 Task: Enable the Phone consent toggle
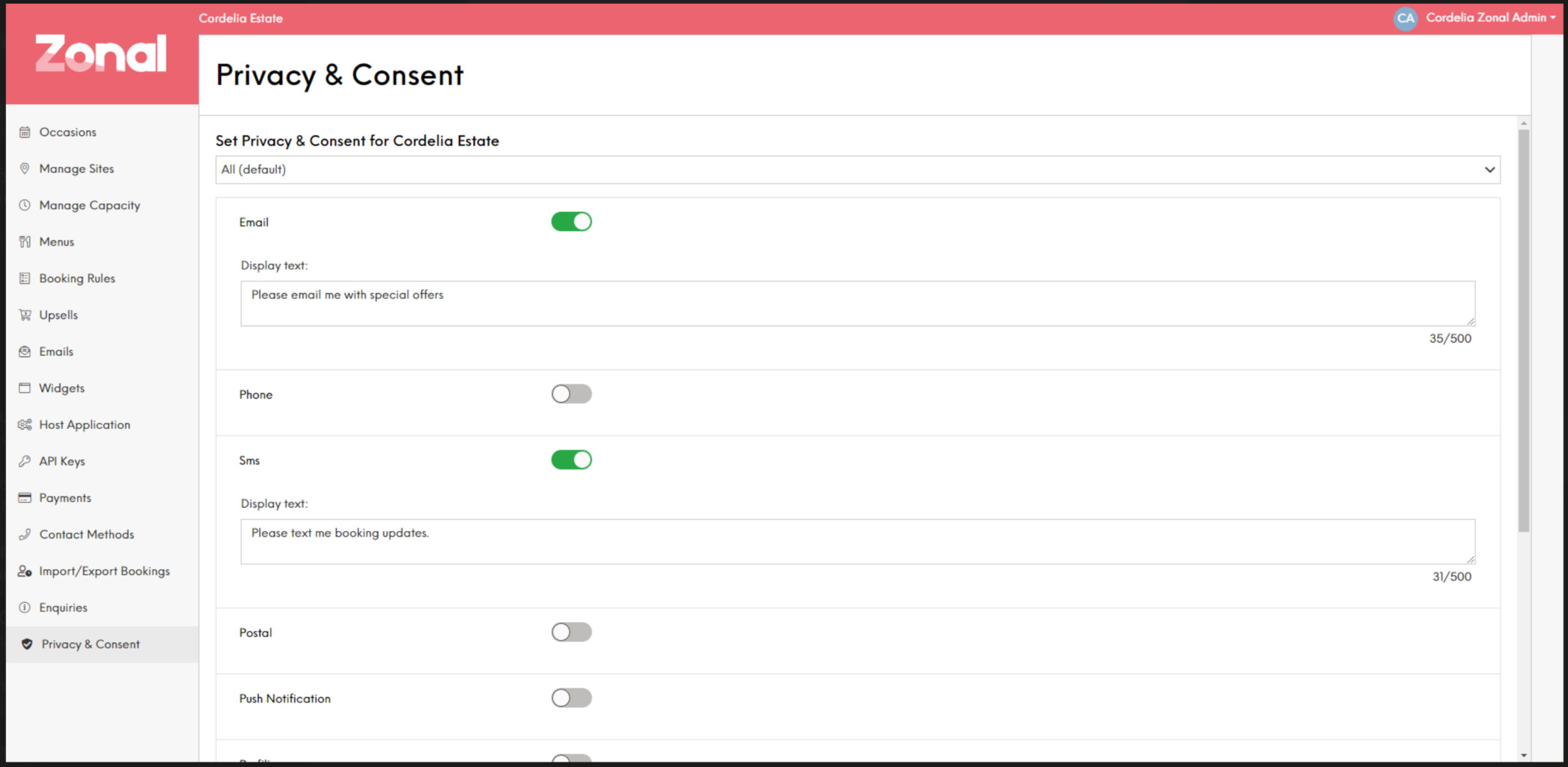coord(571,393)
